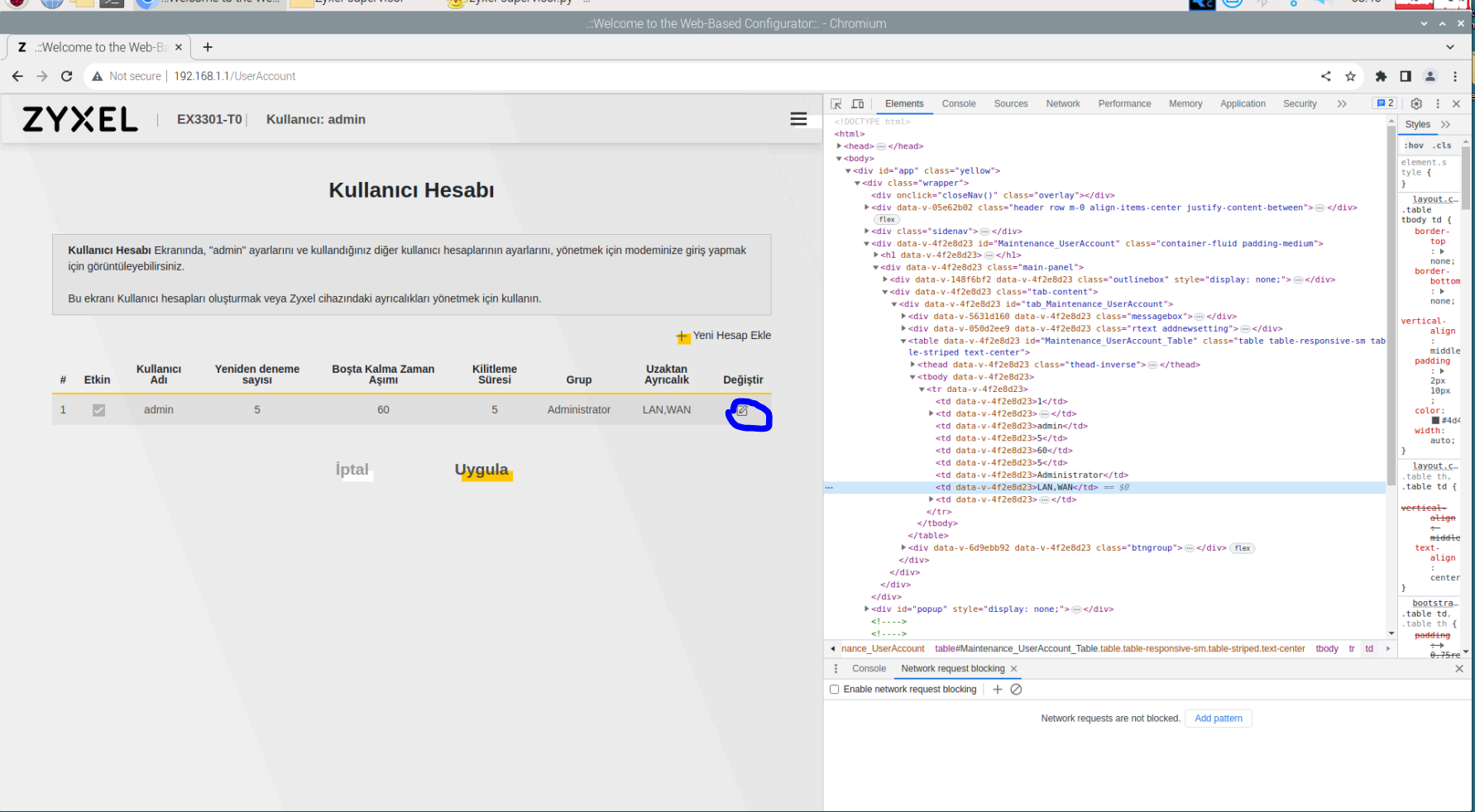Click the ZYXEL logo
The height and width of the screenshot is (812, 1475).
pyautogui.click(x=80, y=120)
